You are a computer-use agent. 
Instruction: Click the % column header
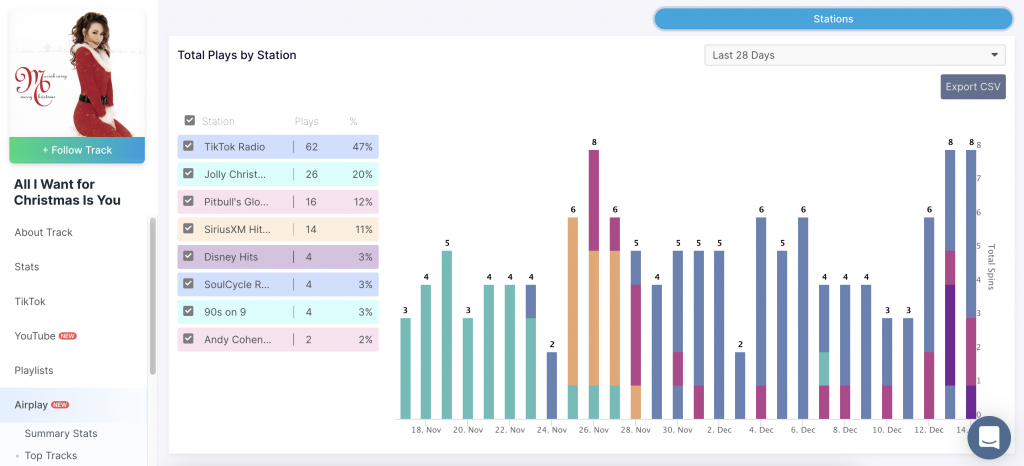pos(353,121)
